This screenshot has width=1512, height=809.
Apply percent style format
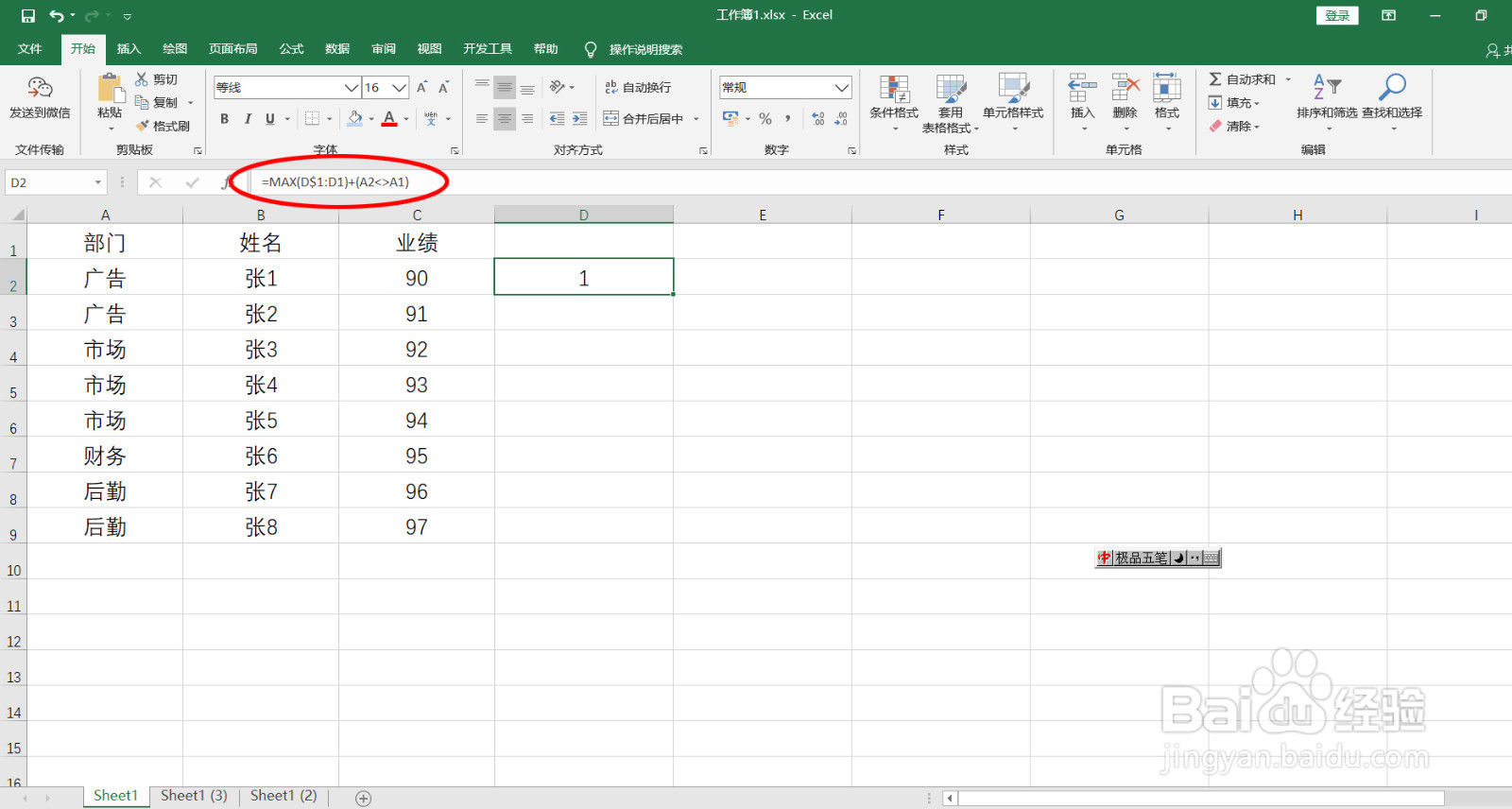765,118
